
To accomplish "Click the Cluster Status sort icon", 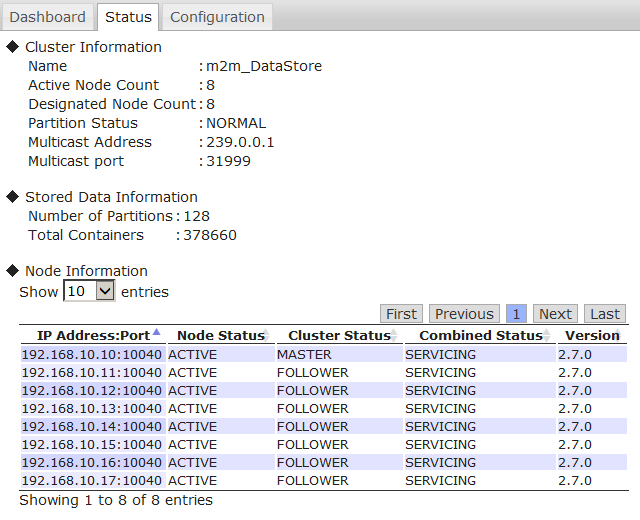I will pyautogui.click(x=395, y=336).
